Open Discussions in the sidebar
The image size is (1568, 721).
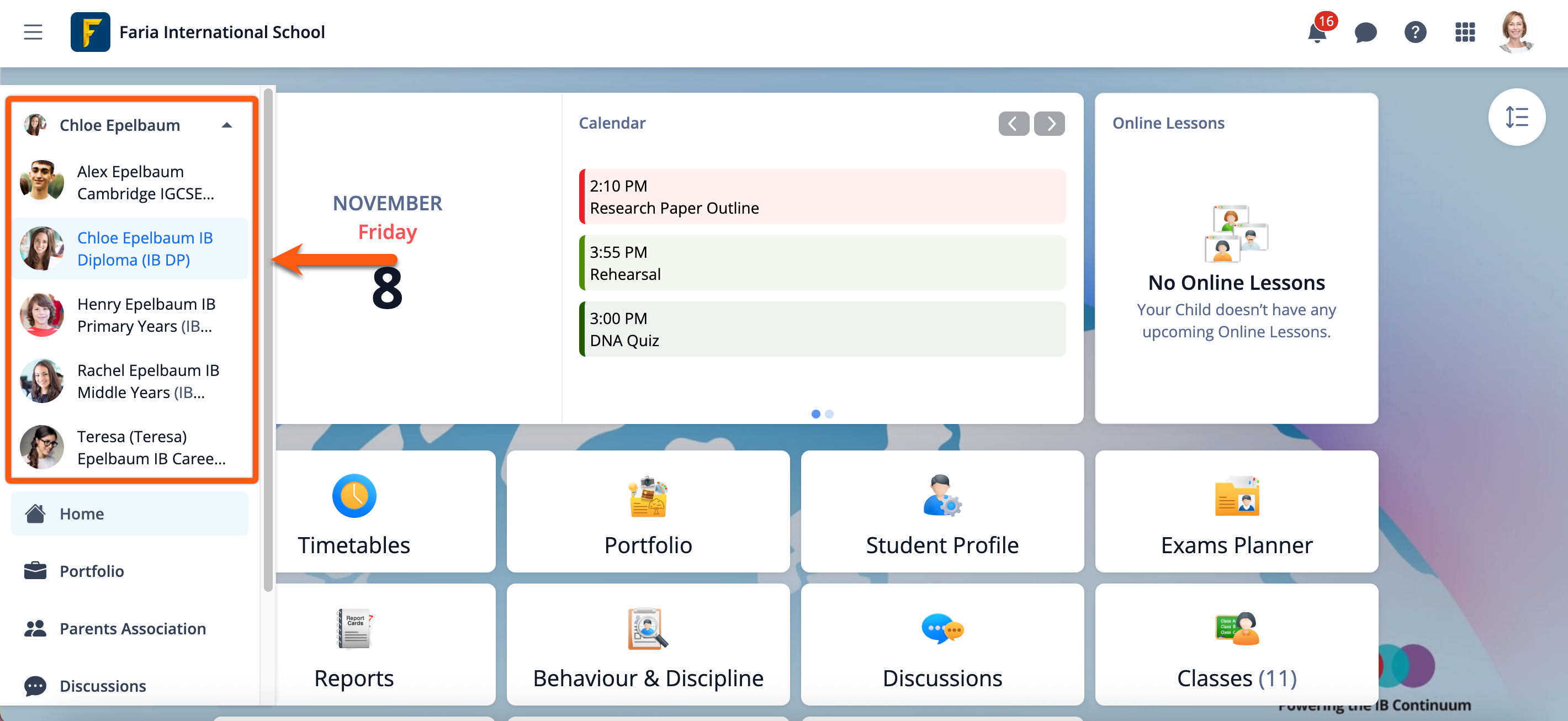[102, 686]
